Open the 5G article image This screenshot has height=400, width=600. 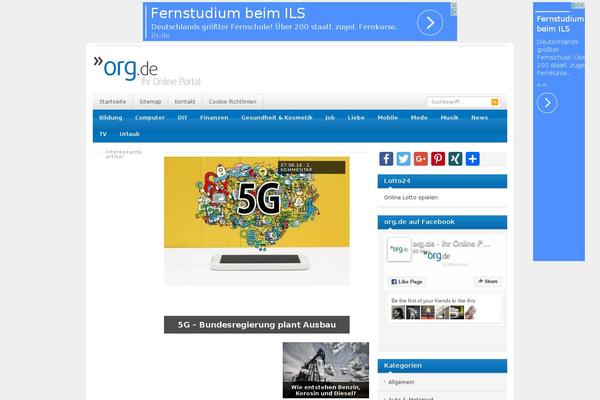pyautogui.click(x=257, y=221)
